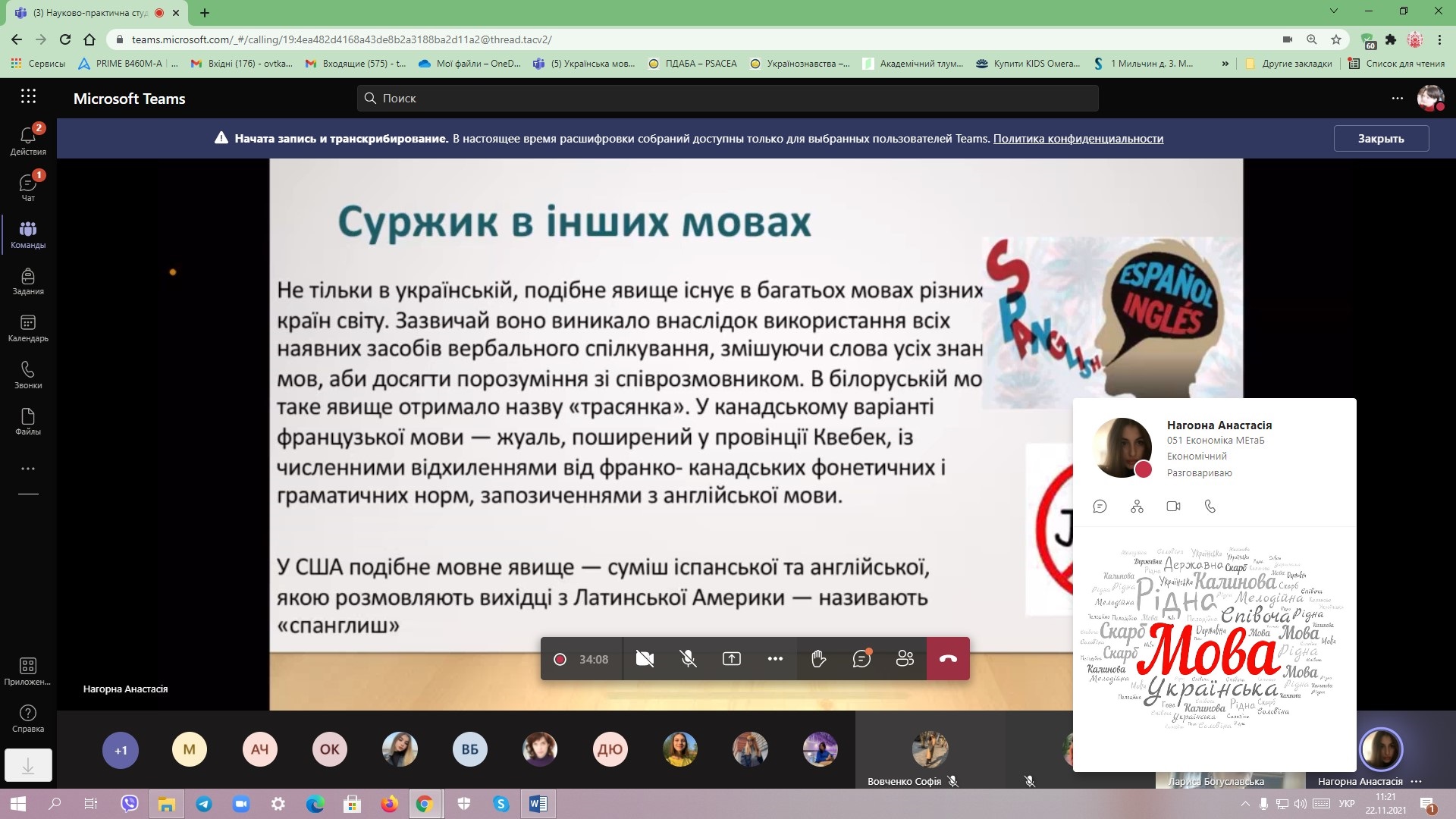Open the Activity feed in the sidebar
The height and width of the screenshot is (819, 1456).
28,140
